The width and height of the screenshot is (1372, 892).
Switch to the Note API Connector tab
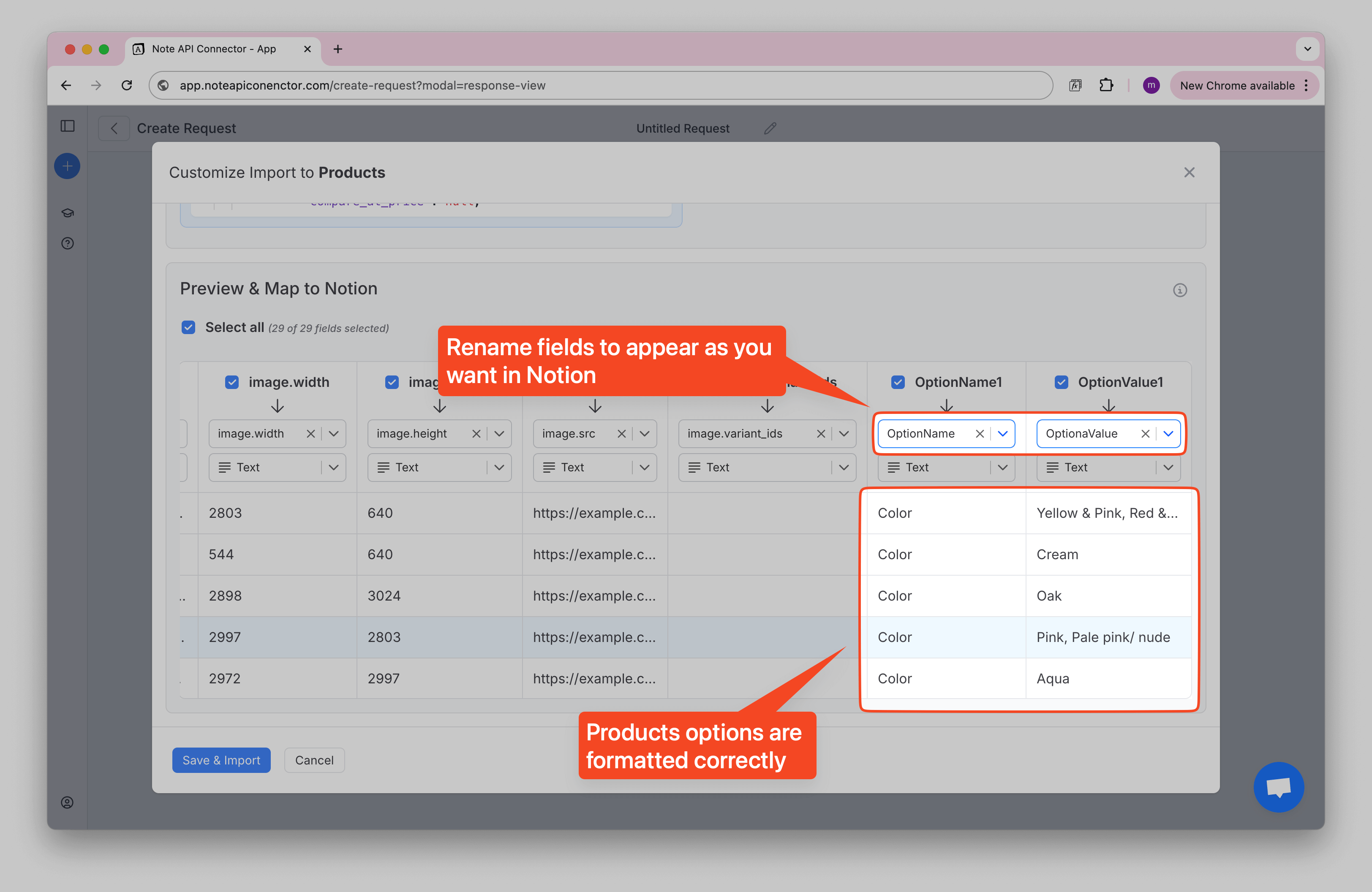(x=214, y=49)
